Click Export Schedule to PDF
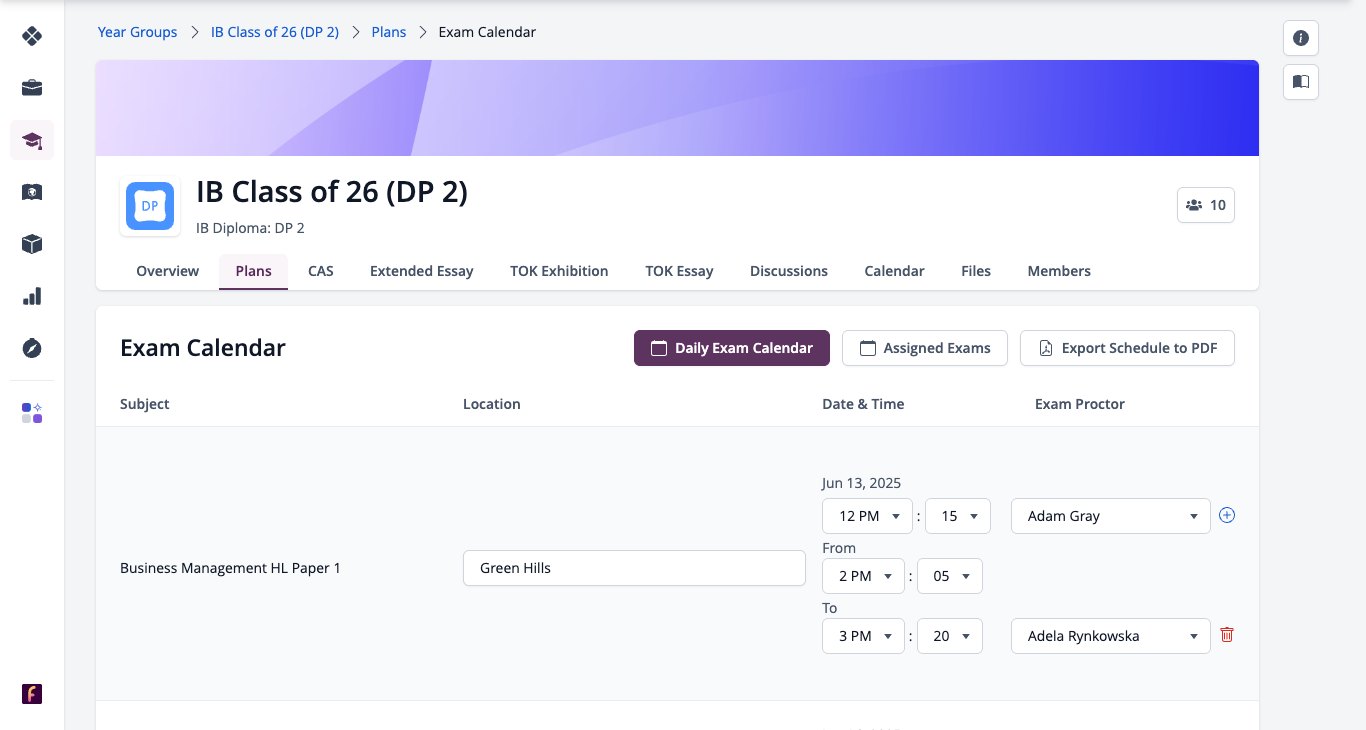This screenshot has height=730, width=1366. click(1127, 348)
